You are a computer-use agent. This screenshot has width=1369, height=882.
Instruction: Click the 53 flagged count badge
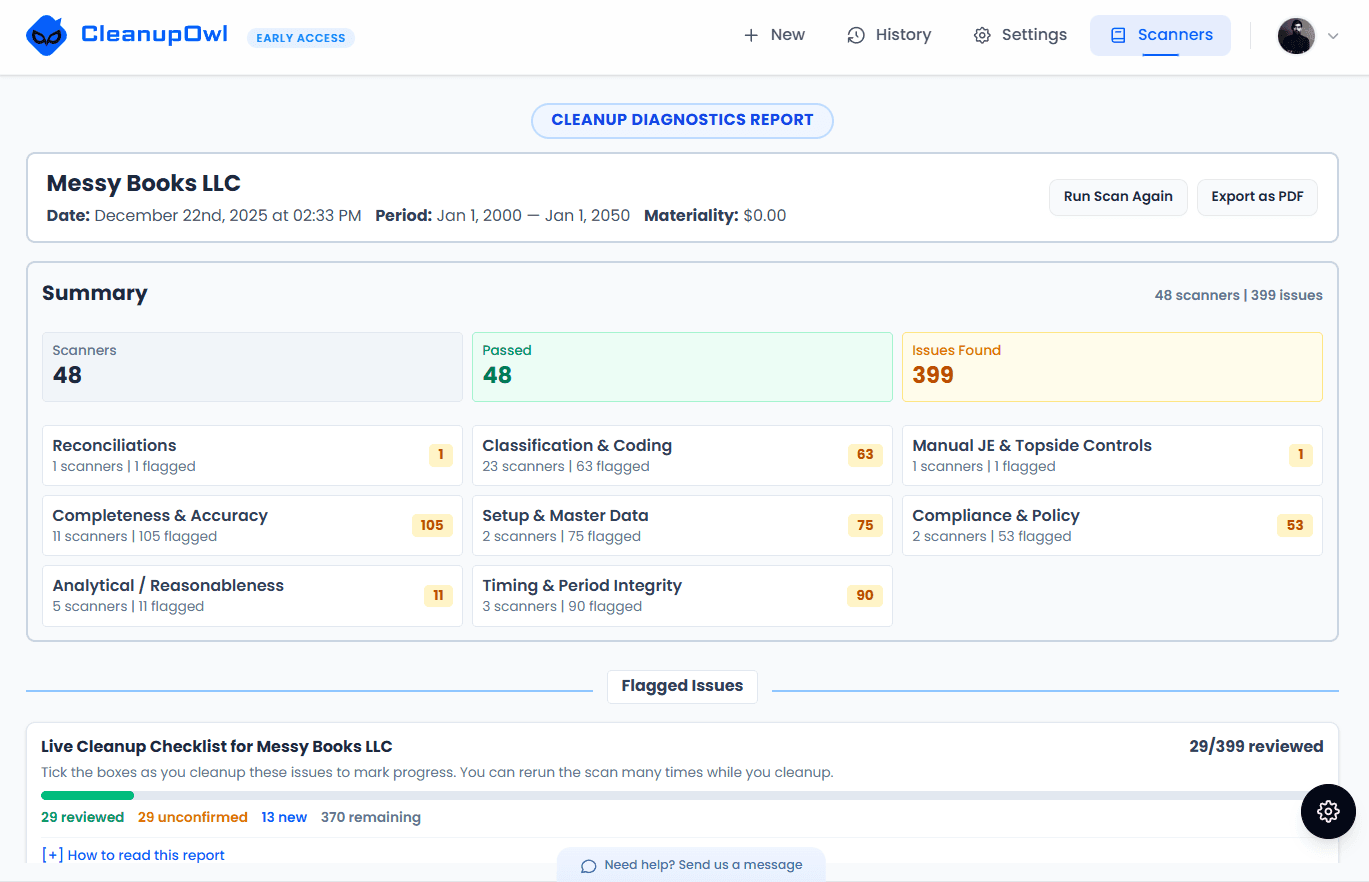1295,525
